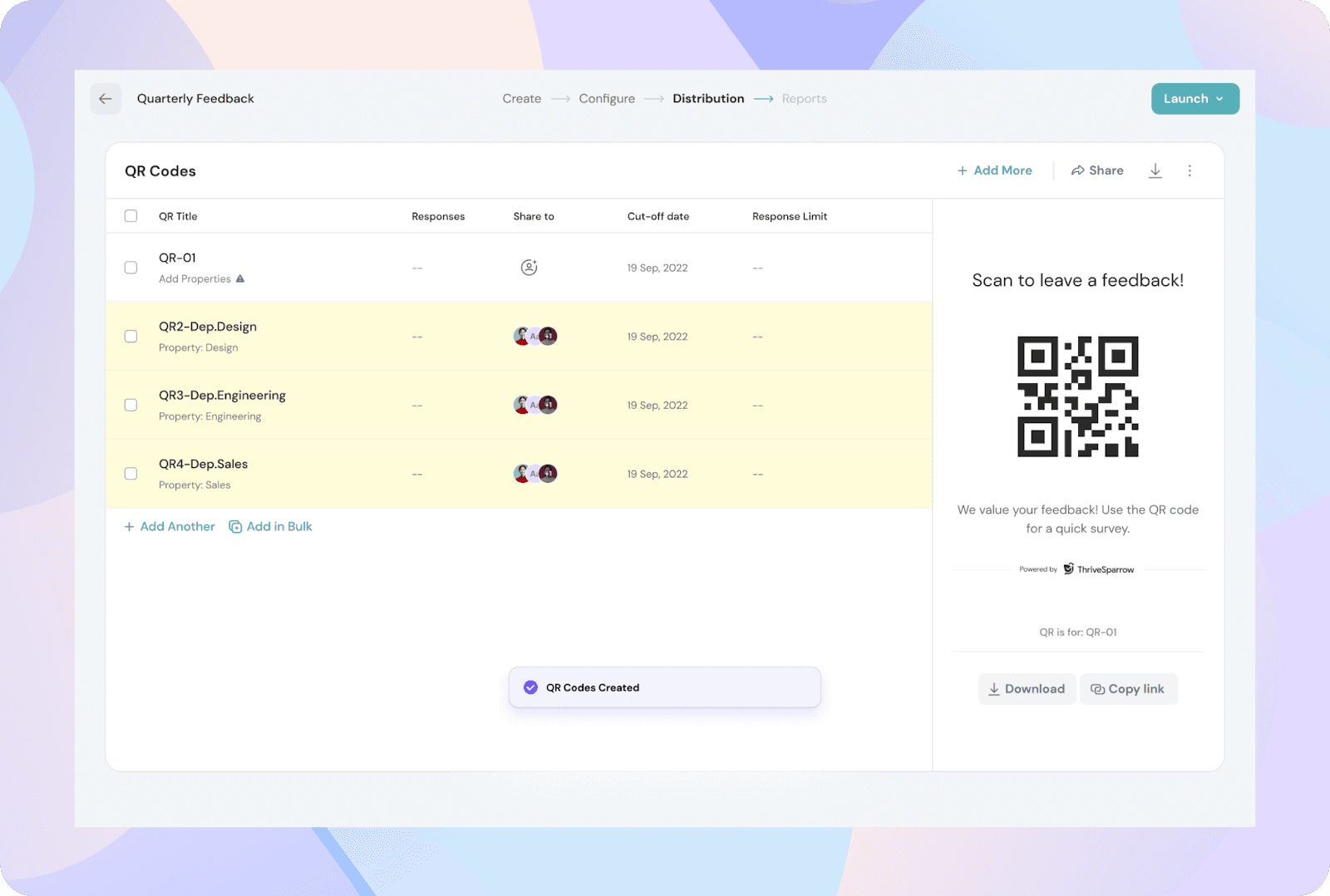Click Add in Bulk link

tap(270, 527)
